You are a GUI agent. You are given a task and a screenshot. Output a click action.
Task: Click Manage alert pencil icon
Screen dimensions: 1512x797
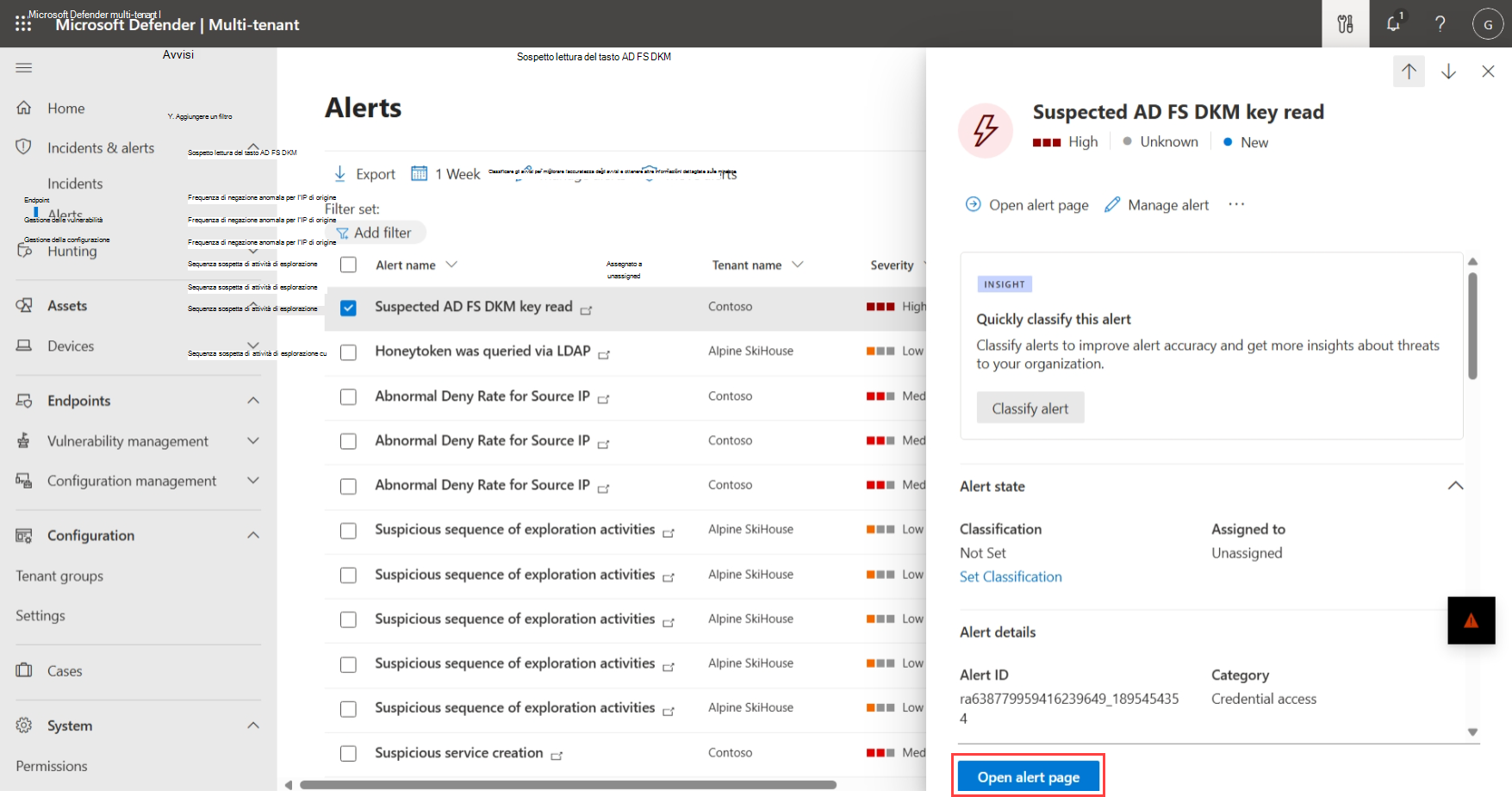[1112, 204]
